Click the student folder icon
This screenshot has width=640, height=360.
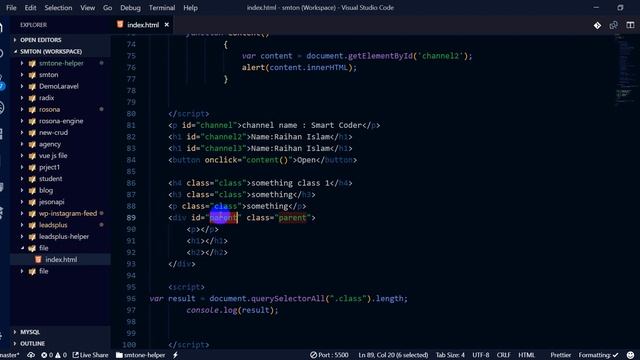32,179
